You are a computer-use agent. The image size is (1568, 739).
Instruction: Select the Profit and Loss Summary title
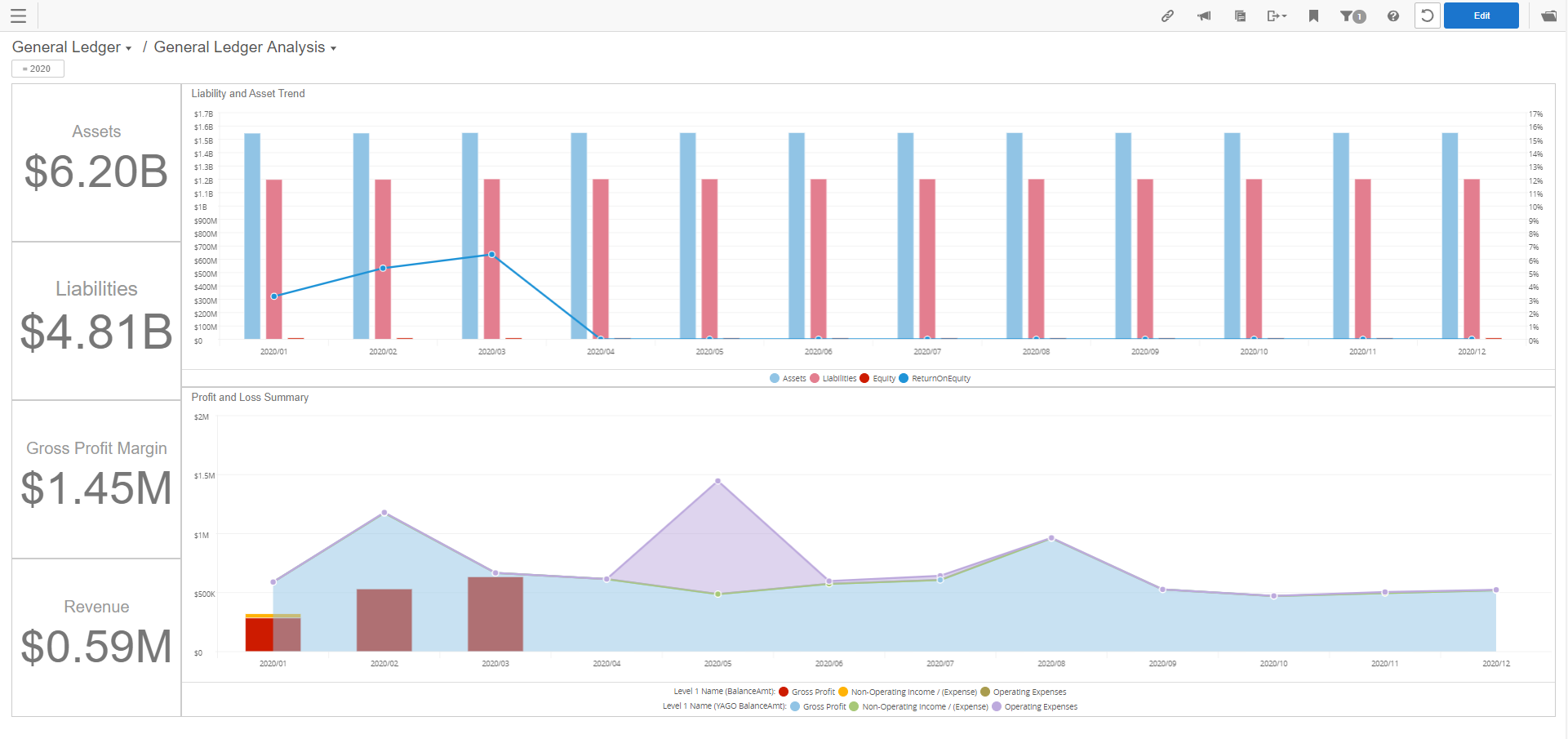point(250,397)
